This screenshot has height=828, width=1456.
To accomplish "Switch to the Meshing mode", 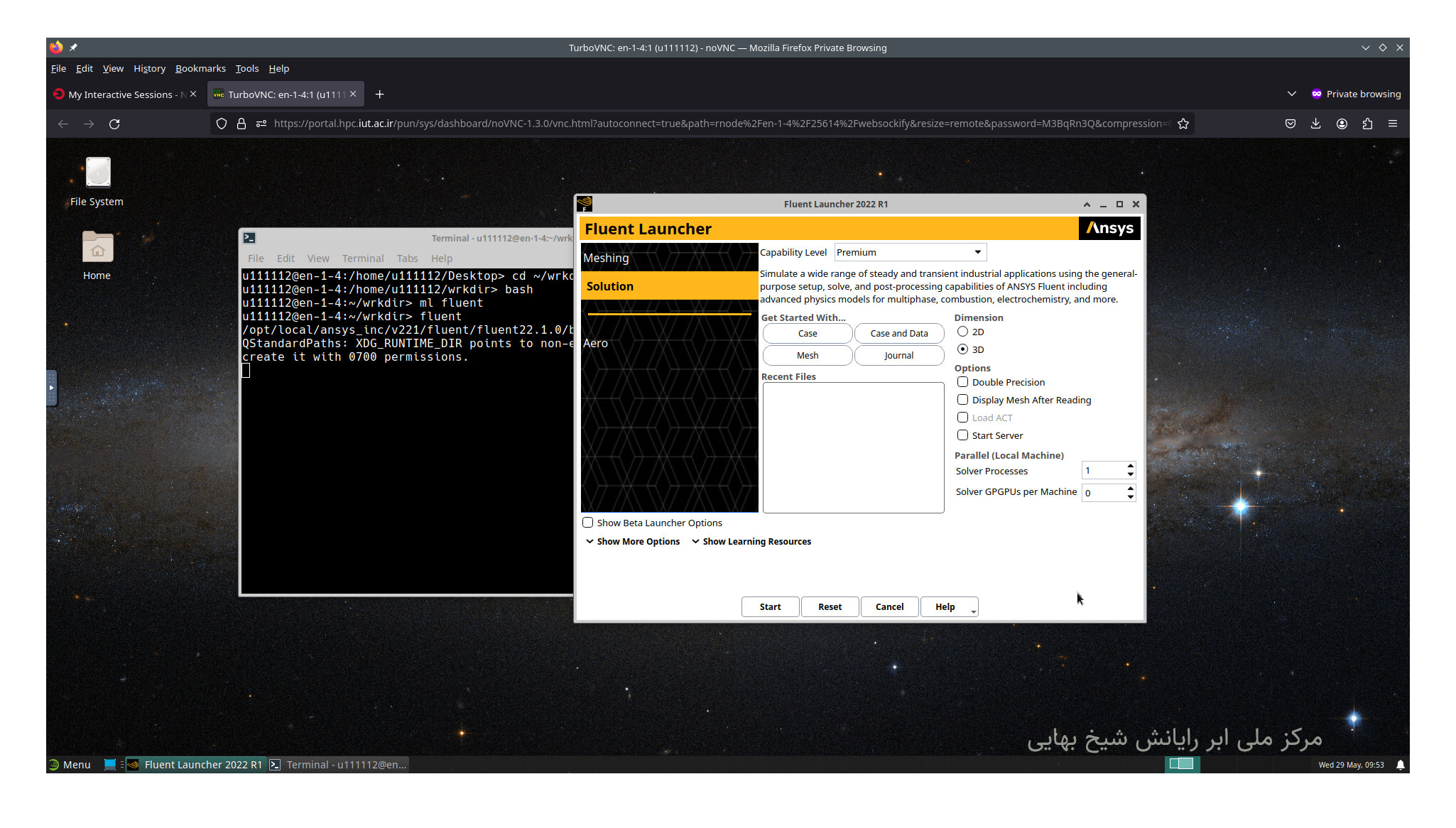I will (x=670, y=258).
